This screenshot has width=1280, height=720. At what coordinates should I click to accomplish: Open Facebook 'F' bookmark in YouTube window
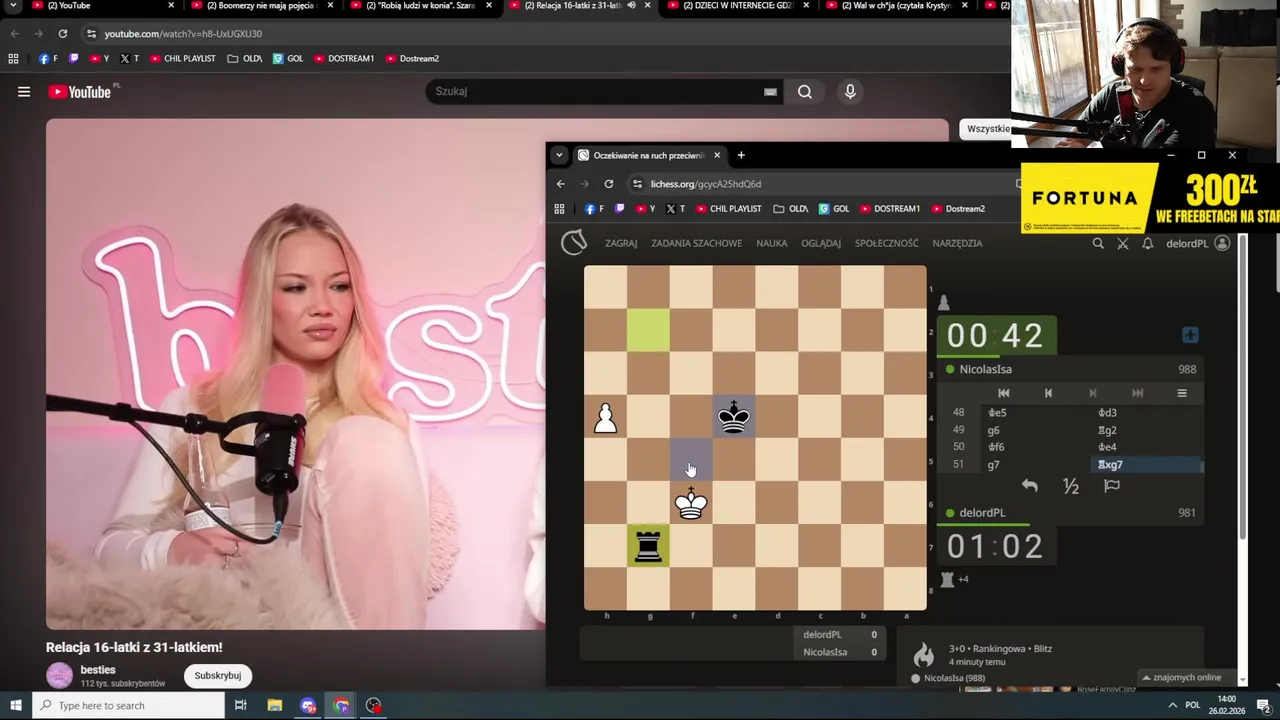(48, 58)
